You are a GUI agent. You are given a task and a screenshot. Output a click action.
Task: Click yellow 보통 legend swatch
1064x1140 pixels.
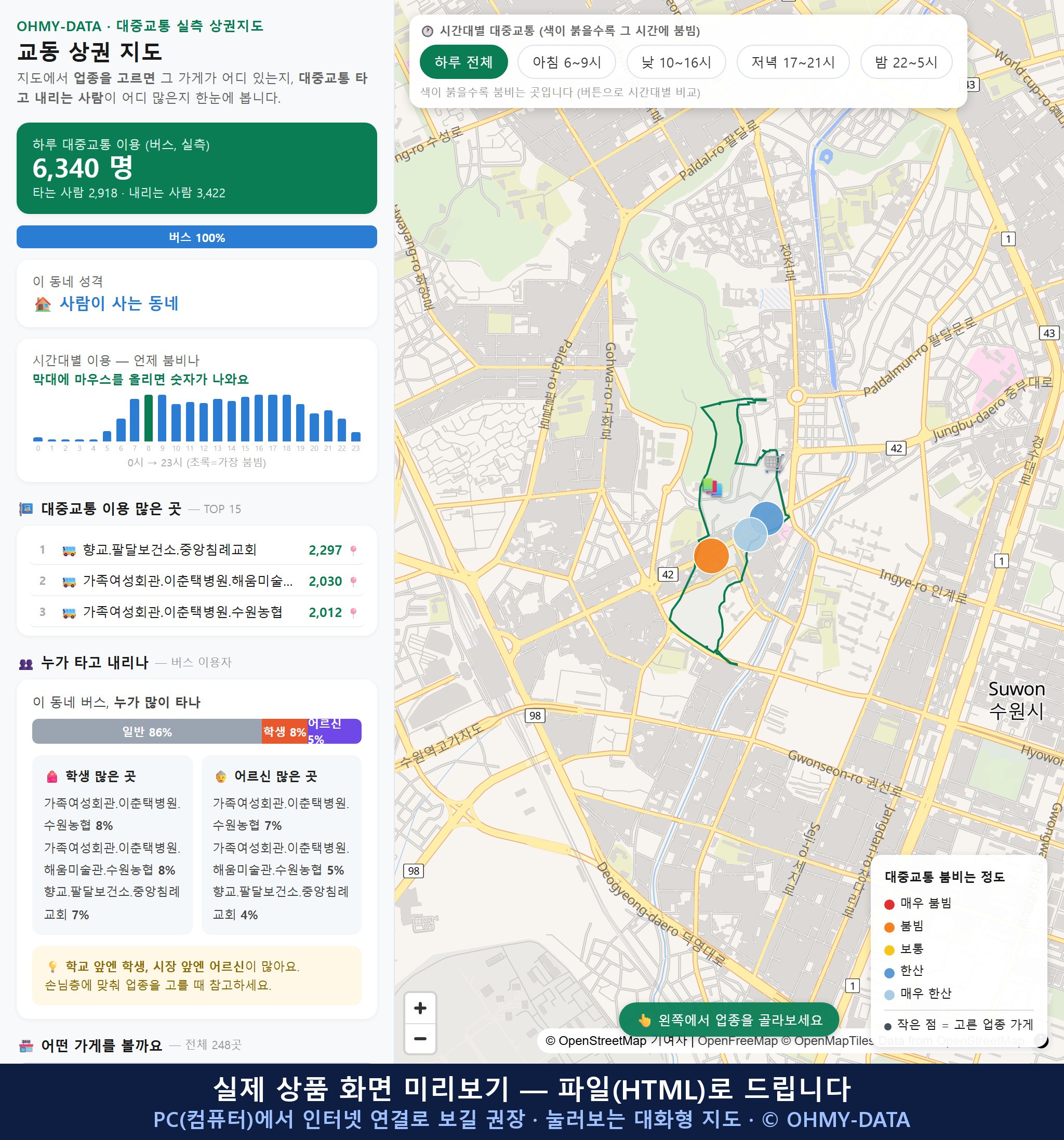click(889, 949)
